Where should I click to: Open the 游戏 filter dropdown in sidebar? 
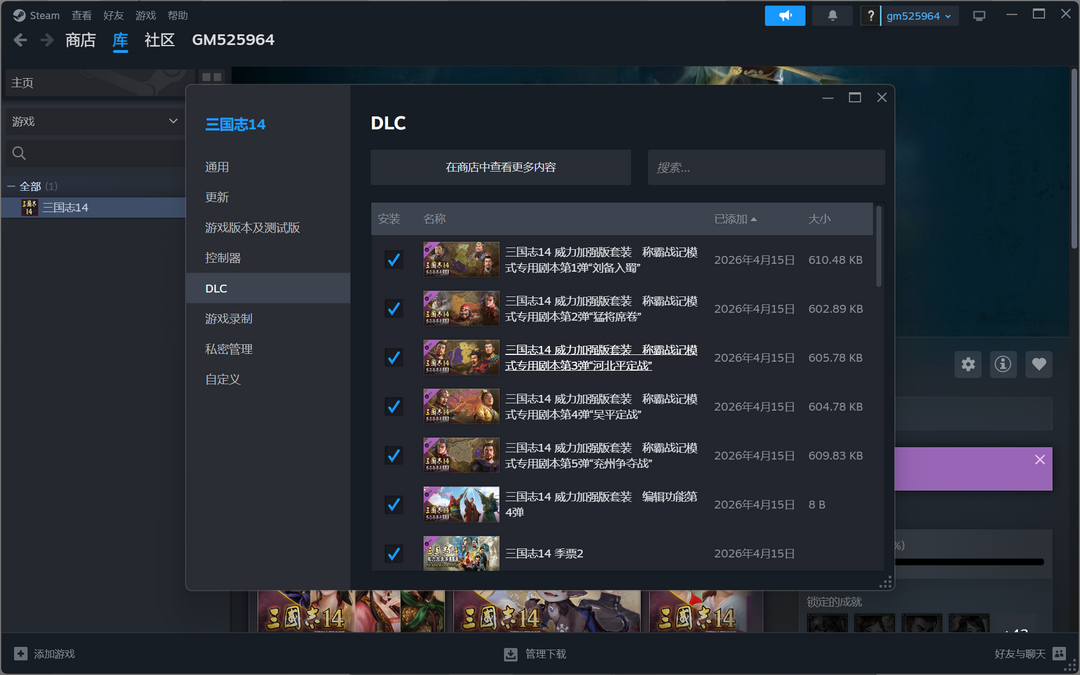coord(94,121)
